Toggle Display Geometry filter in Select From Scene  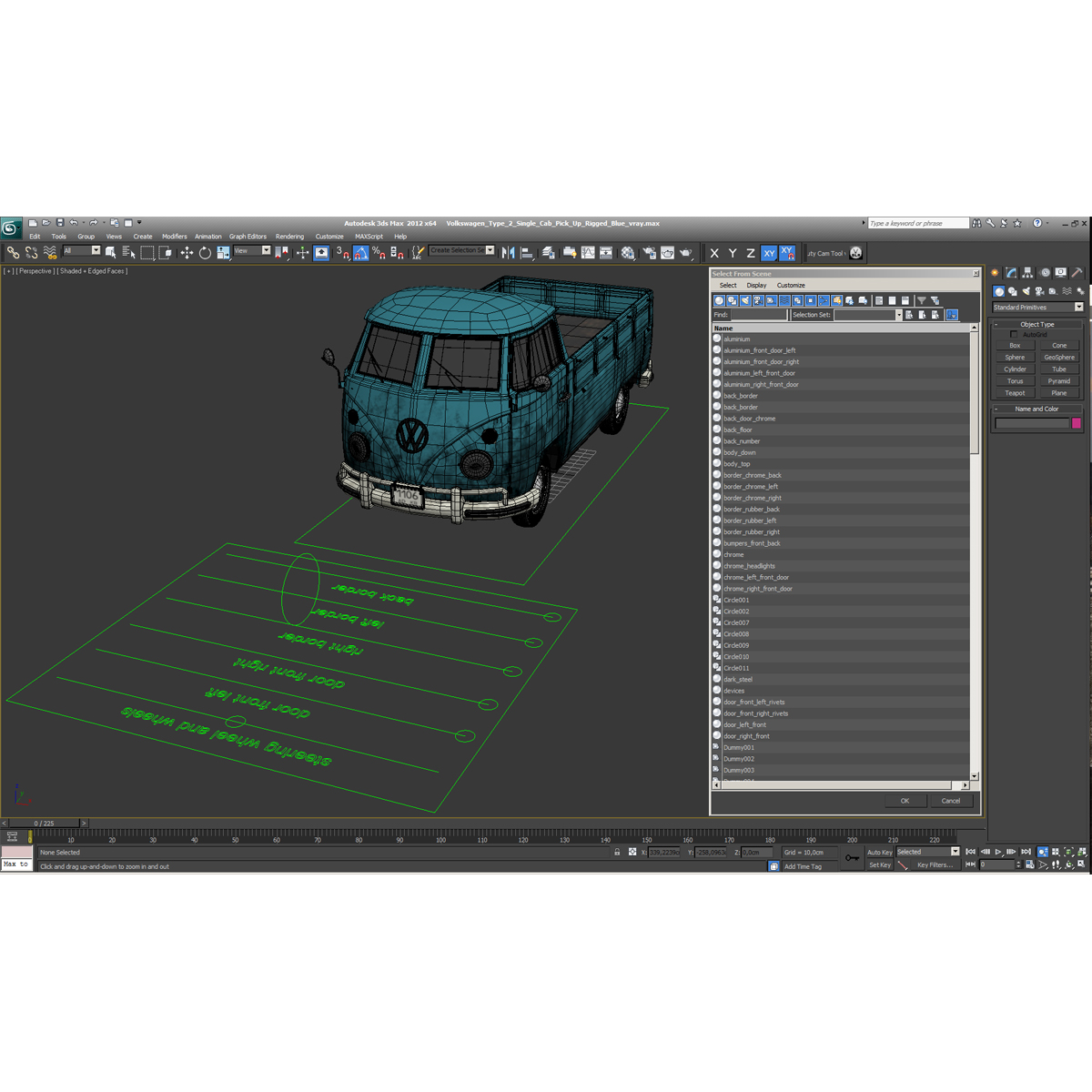(719, 300)
